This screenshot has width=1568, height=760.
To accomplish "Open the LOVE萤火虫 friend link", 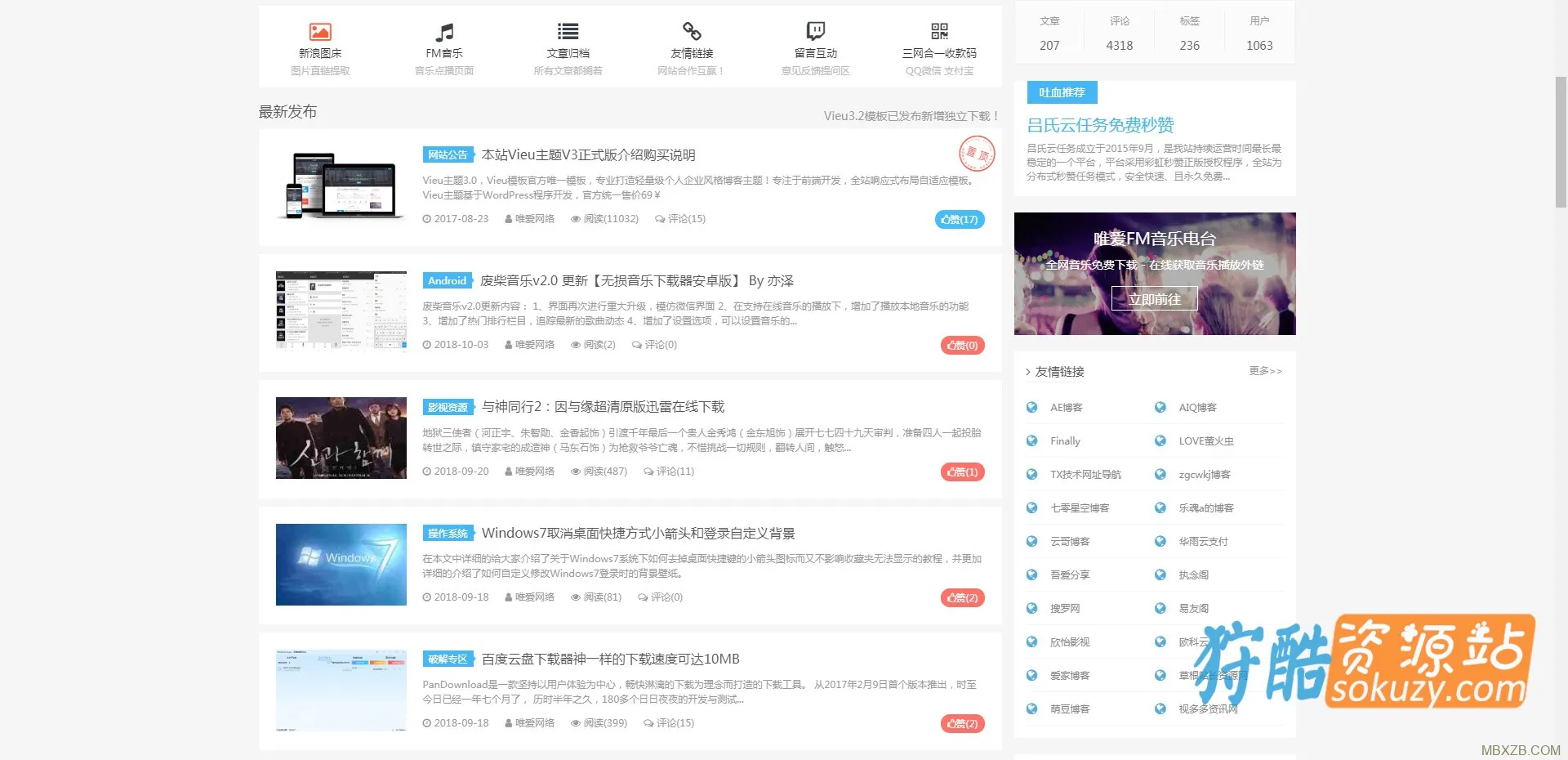I will (x=1206, y=440).
